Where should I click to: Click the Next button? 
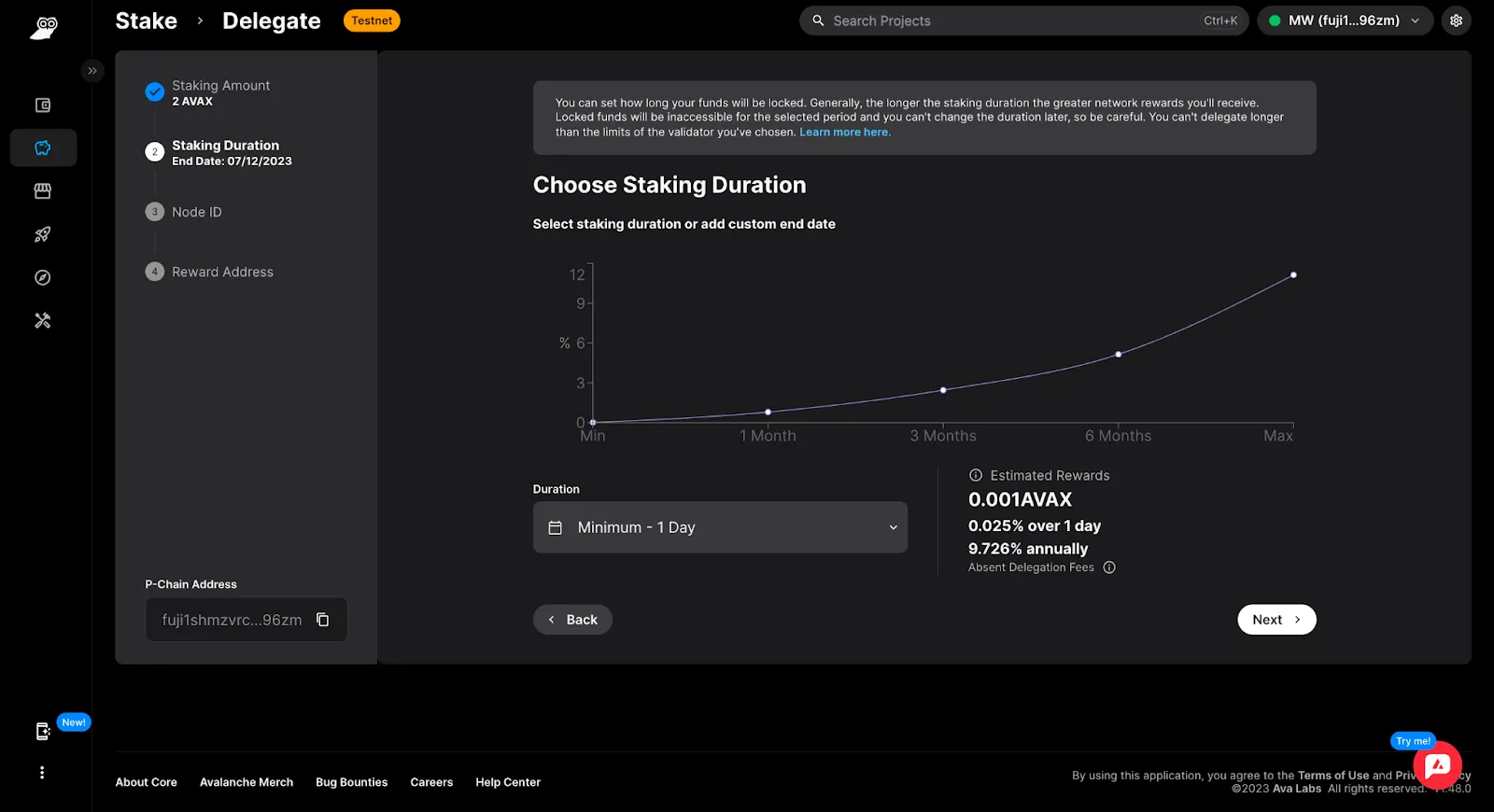point(1276,620)
